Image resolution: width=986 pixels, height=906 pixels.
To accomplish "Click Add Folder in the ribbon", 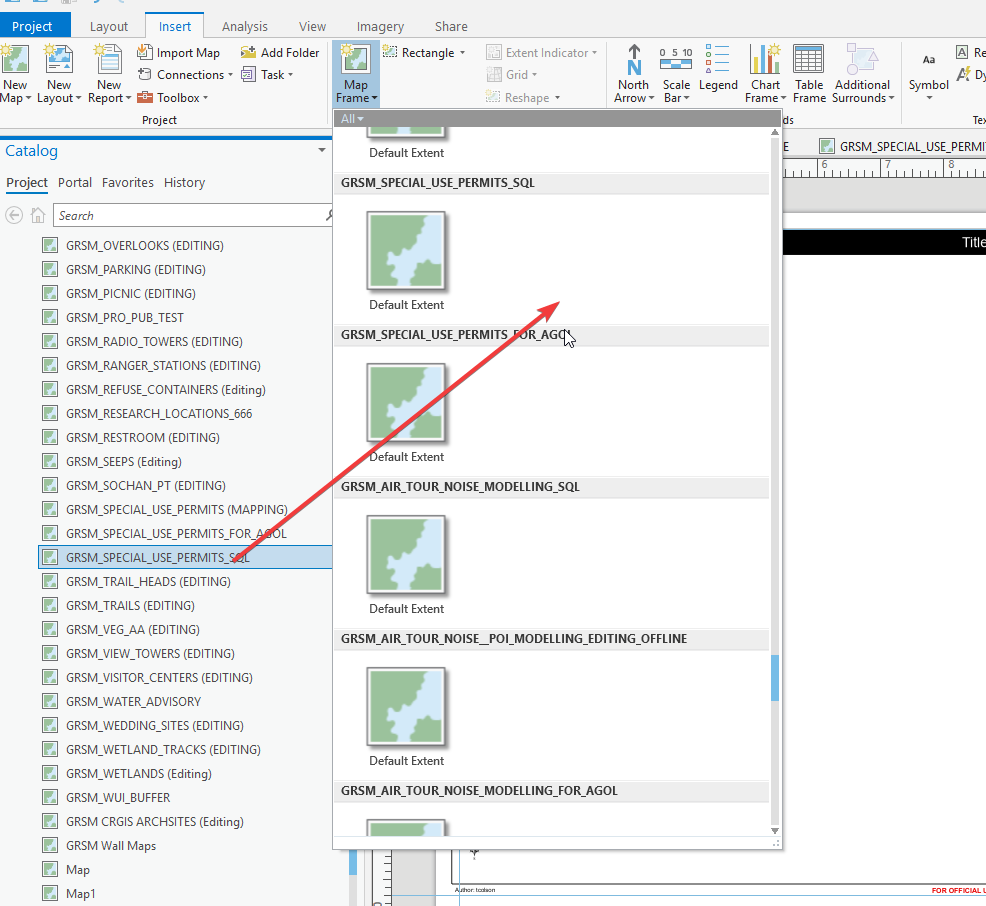I will tap(280, 53).
